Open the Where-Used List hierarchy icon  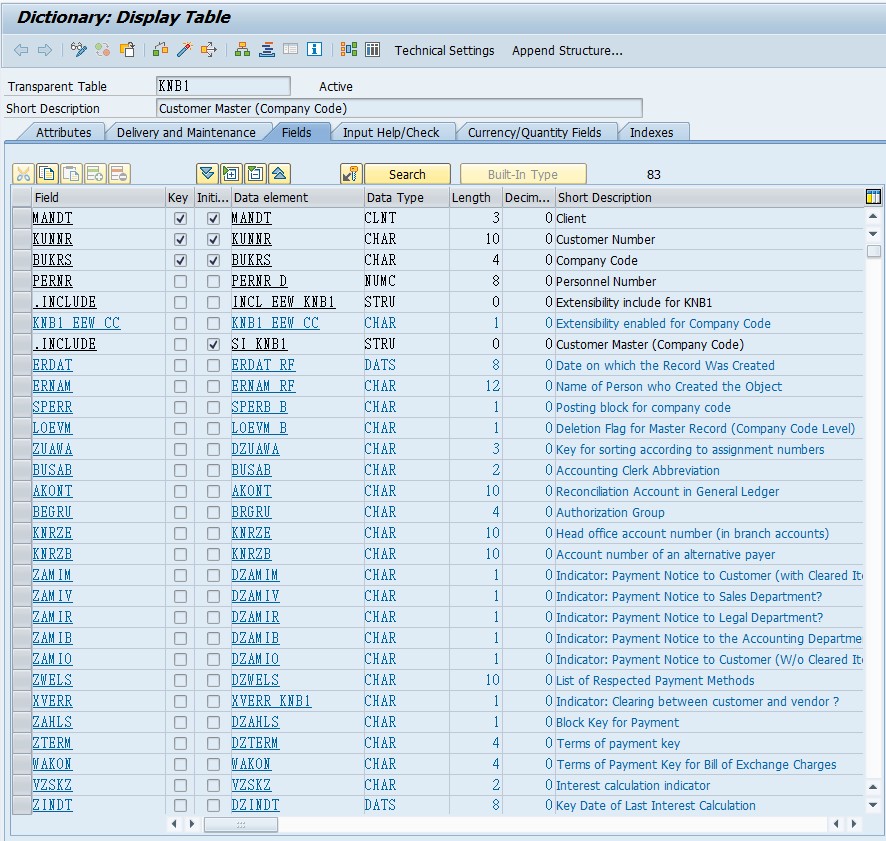[242, 50]
